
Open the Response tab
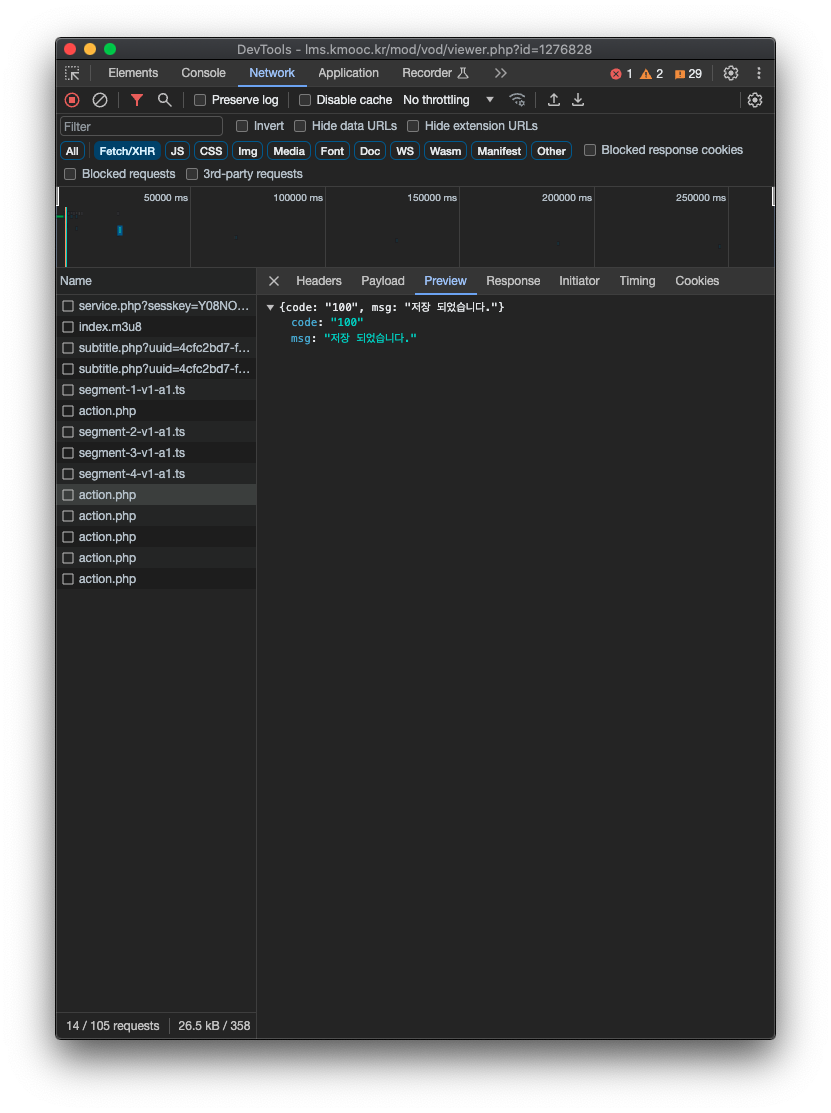[x=513, y=281]
